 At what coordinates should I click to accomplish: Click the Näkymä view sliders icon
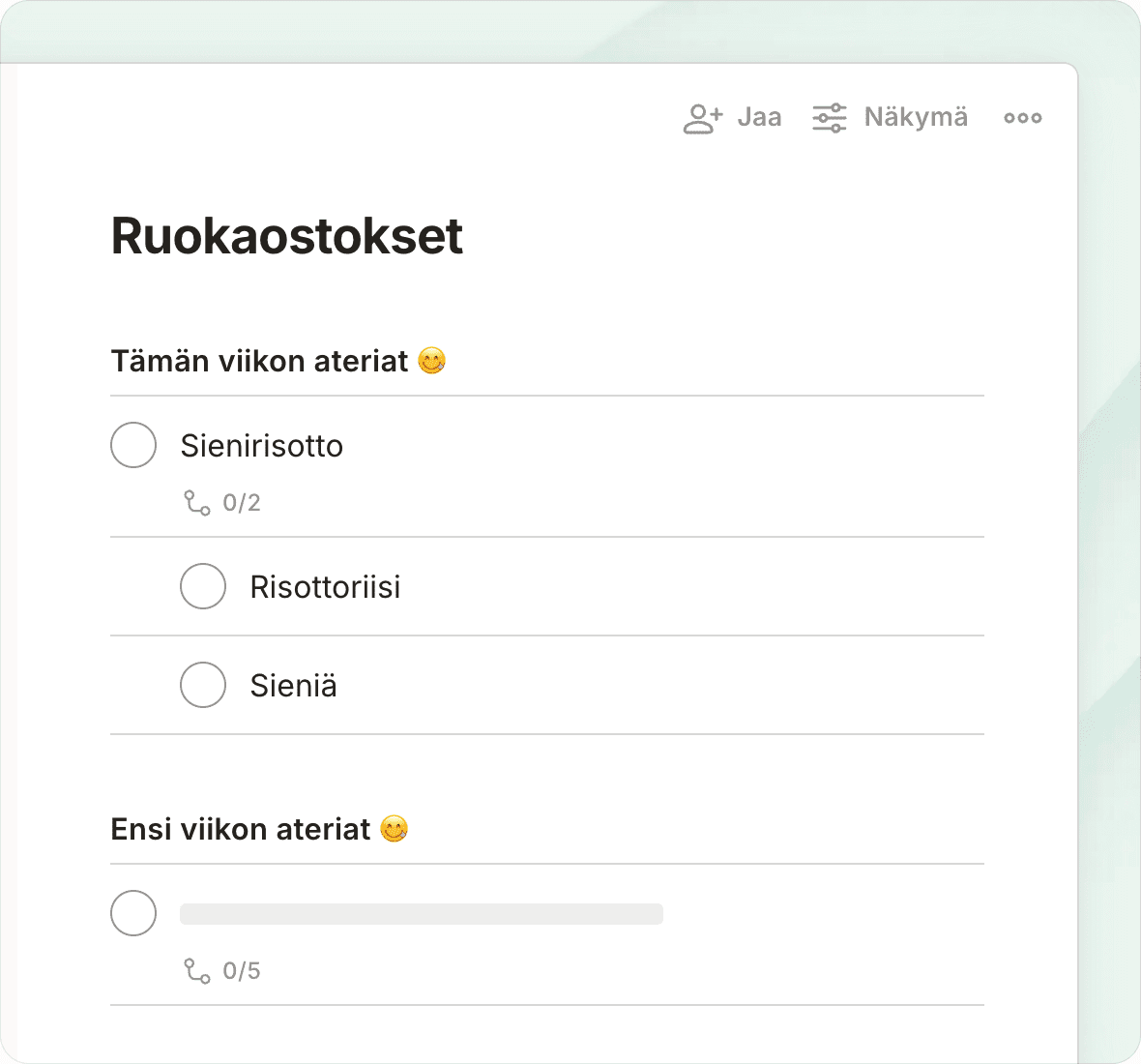point(829,118)
